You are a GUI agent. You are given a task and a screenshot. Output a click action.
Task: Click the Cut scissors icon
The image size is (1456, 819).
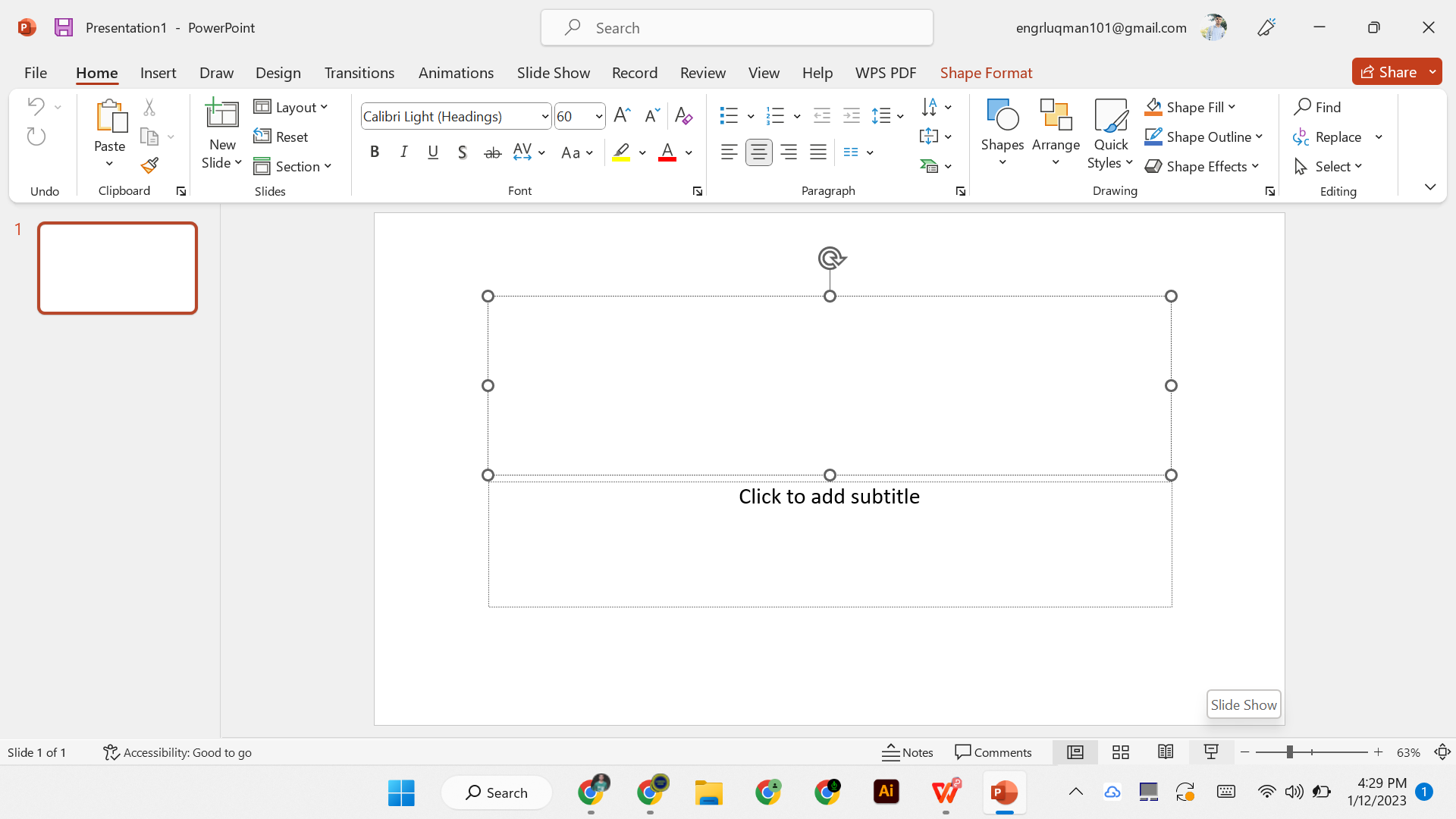(149, 107)
